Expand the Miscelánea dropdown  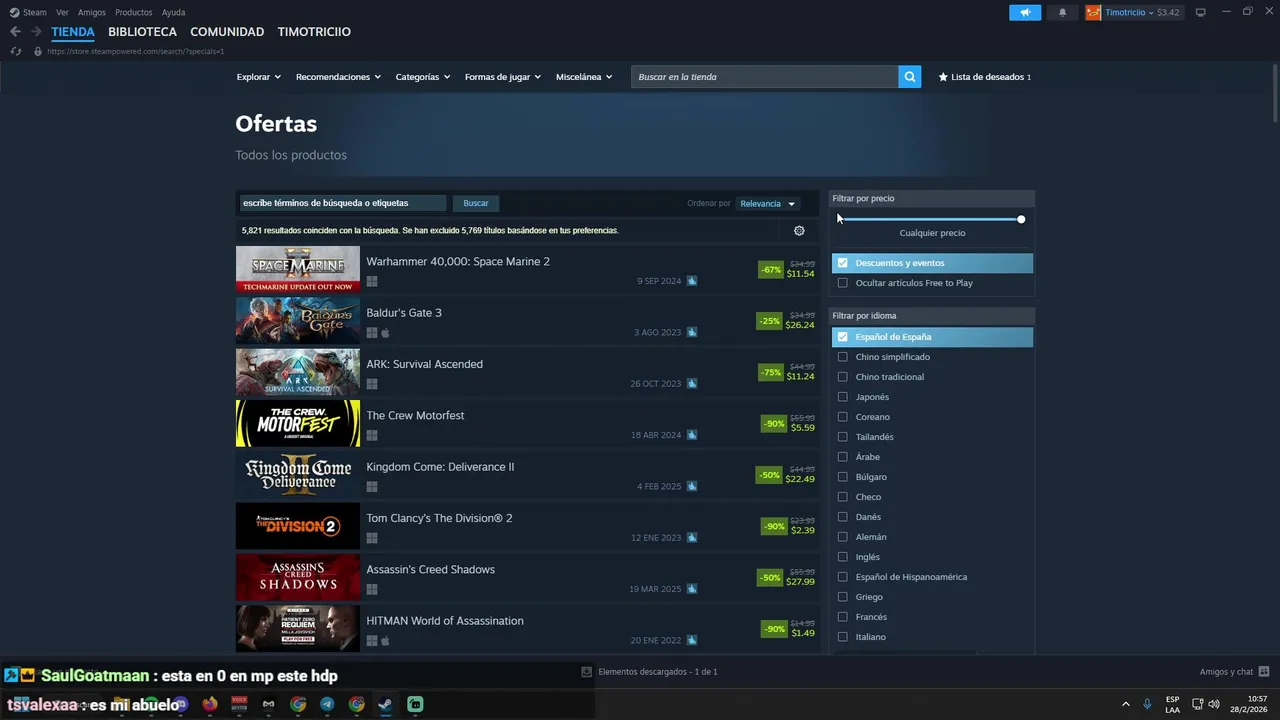click(x=584, y=77)
